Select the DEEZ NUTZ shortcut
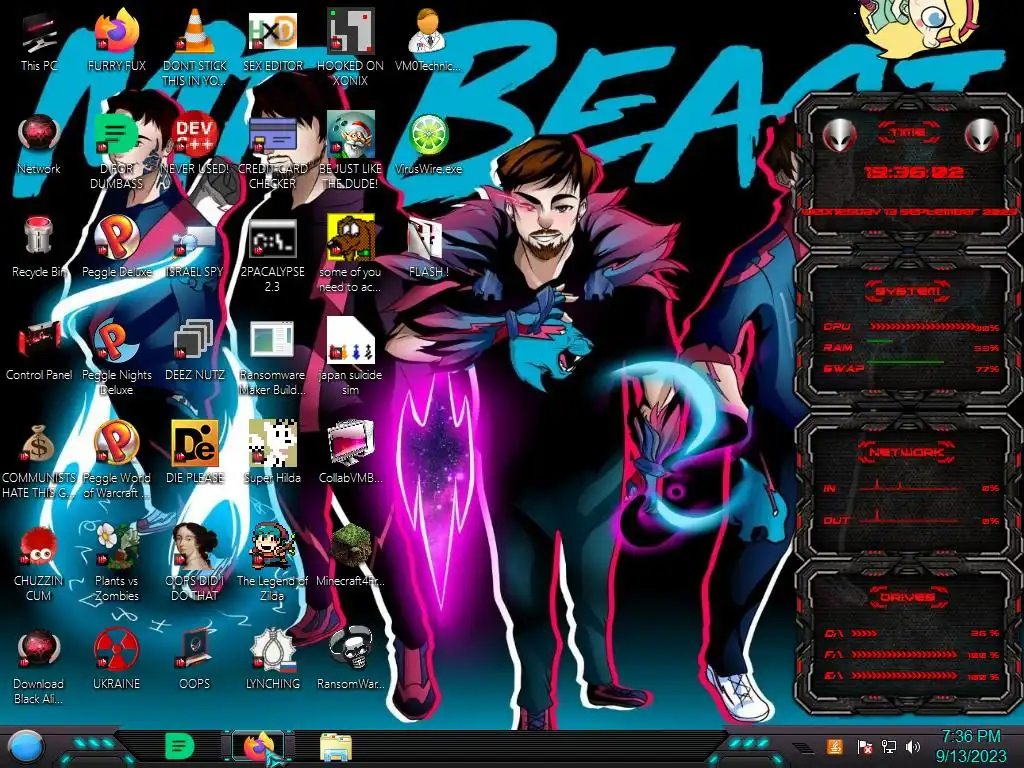The height and width of the screenshot is (768, 1024). tap(195, 340)
